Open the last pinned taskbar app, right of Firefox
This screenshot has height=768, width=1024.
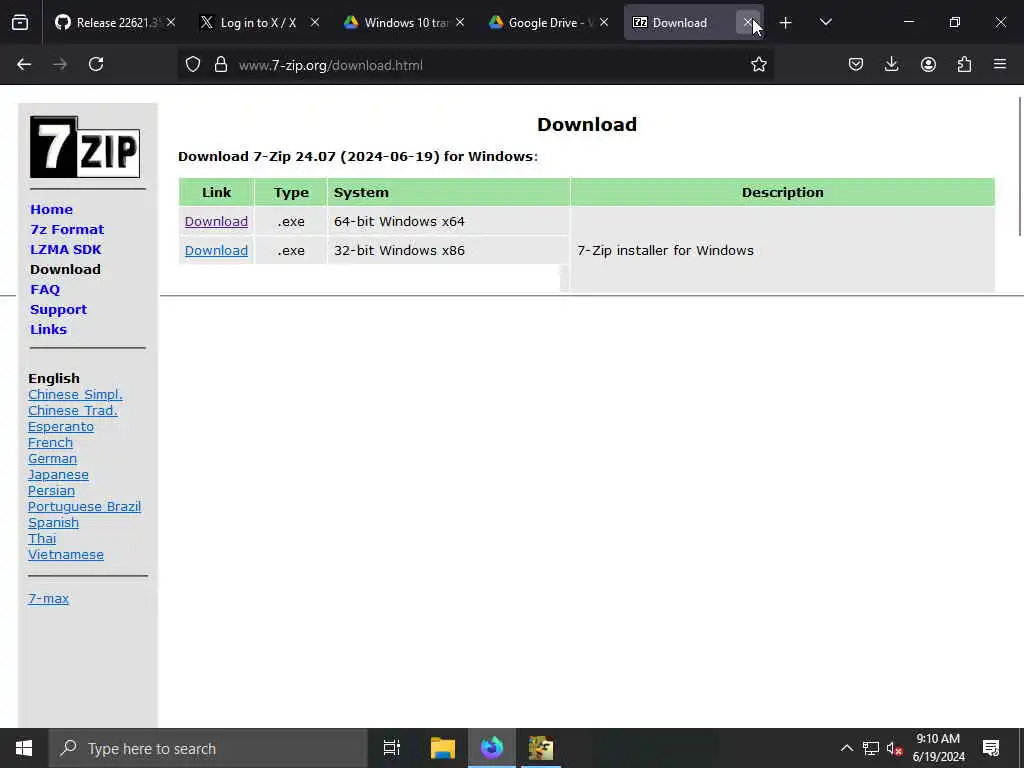[541, 748]
